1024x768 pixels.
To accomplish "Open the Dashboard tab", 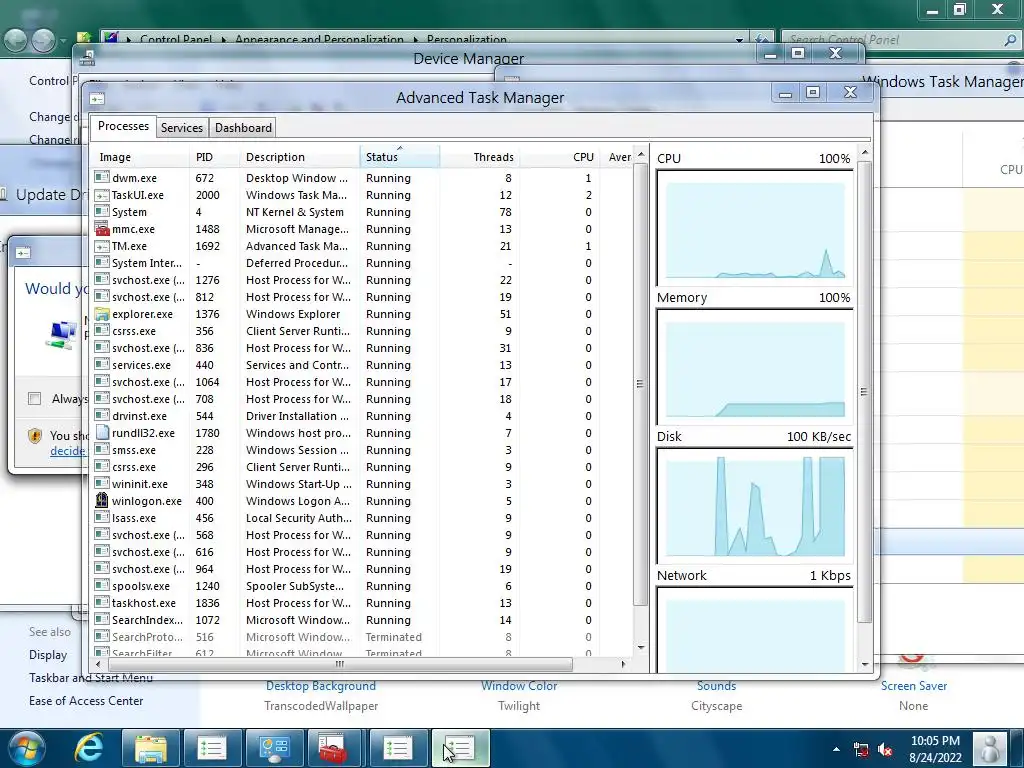I will 243,128.
